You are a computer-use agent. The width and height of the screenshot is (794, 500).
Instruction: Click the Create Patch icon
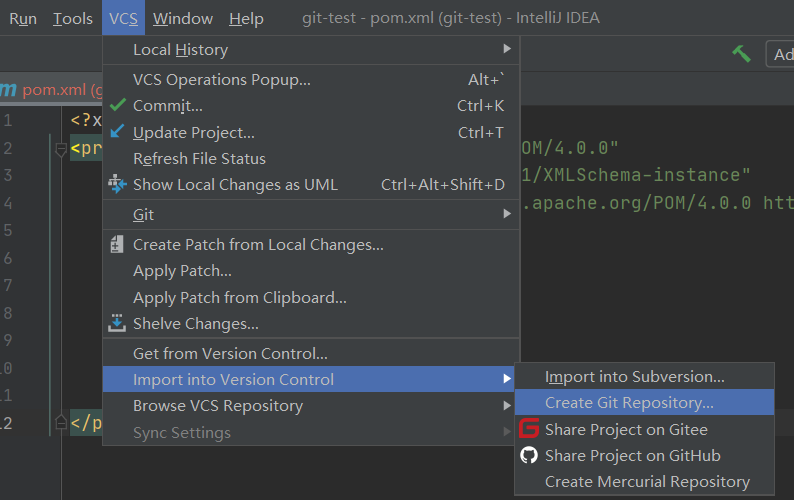(x=118, y=244)
